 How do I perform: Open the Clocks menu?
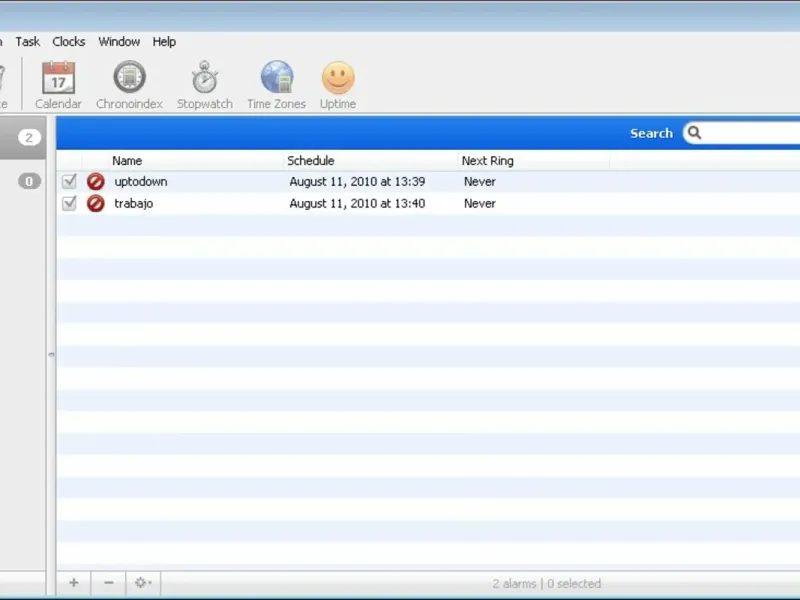point(69,42)
